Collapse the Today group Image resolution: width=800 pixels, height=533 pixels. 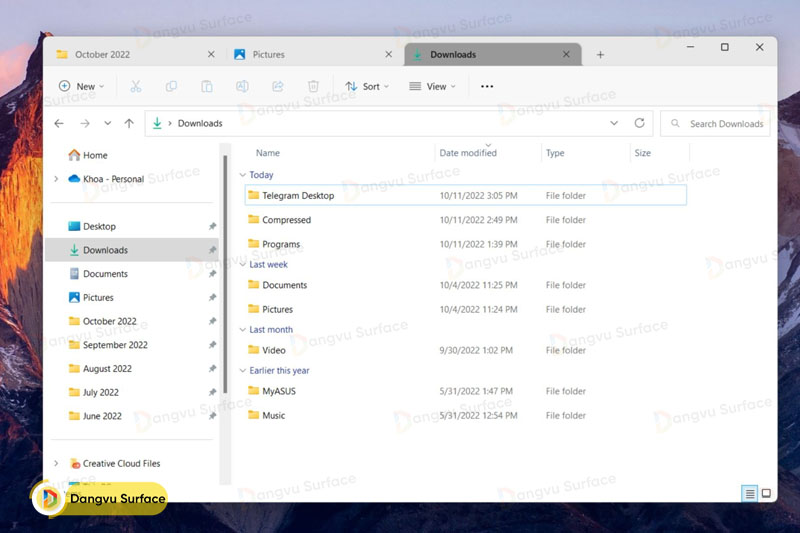[243, 175]
